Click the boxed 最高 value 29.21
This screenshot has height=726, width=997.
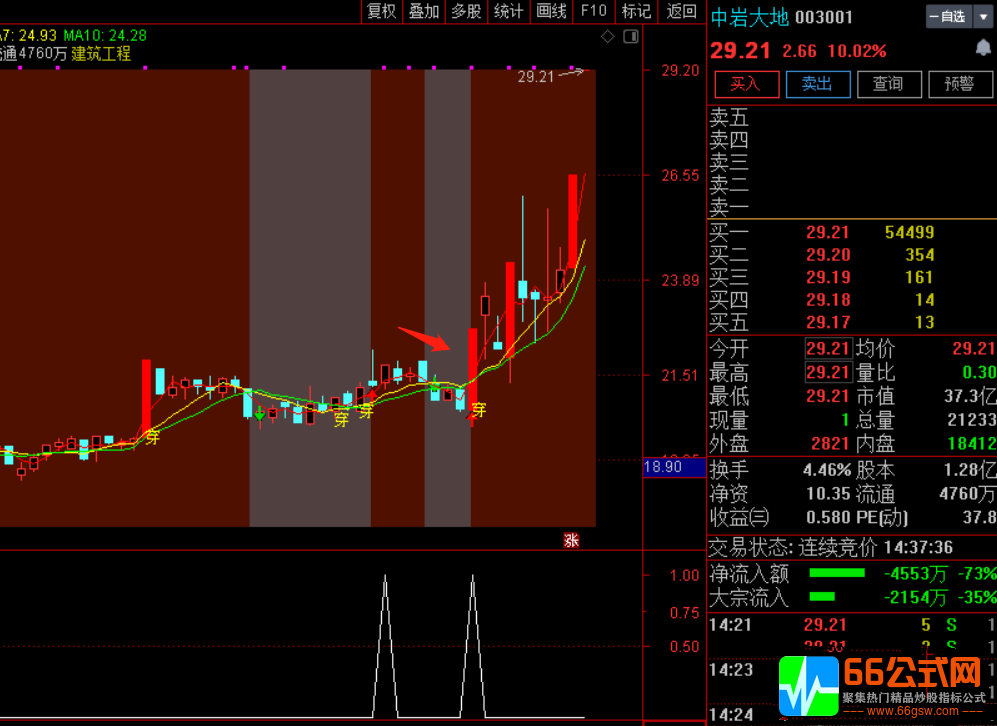(828, 372)
